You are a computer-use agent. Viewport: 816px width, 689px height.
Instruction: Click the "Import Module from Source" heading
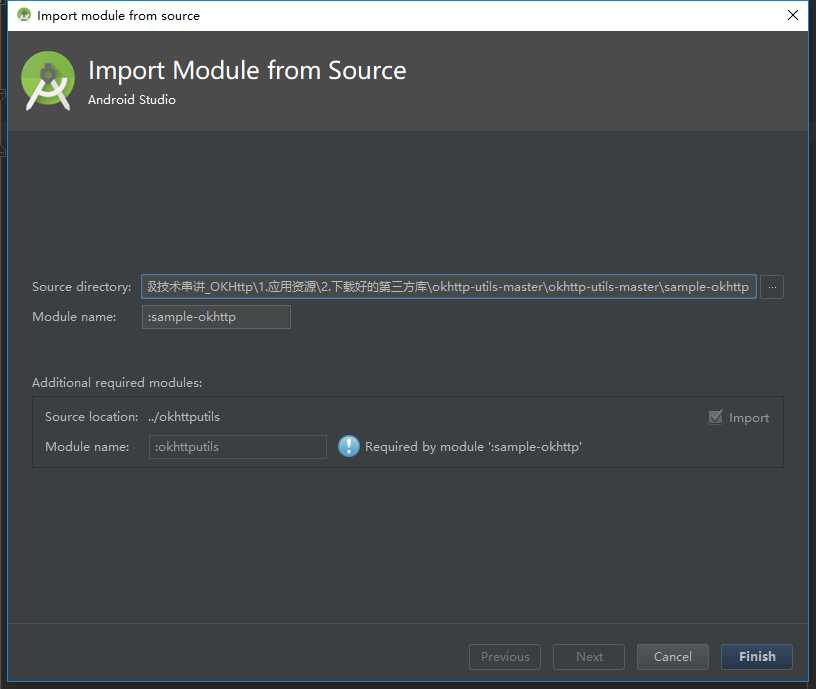(x=247, y=71)
